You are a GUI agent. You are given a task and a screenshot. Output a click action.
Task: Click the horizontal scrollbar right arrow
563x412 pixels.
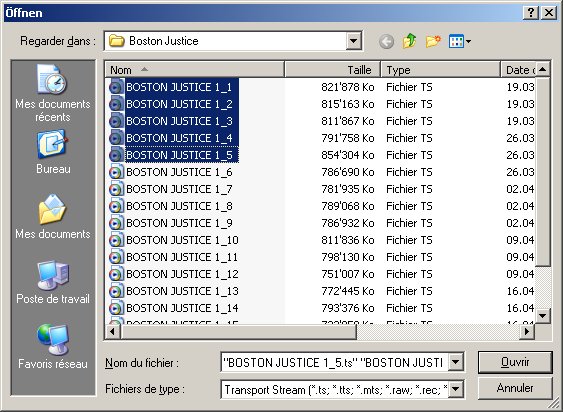tap(527, 331)
